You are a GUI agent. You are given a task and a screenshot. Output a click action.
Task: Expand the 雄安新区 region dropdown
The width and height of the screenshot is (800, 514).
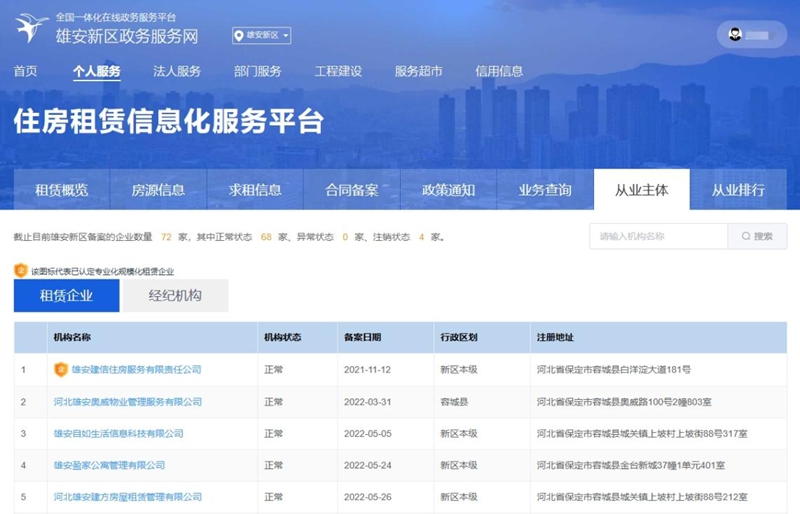[262, 36]
